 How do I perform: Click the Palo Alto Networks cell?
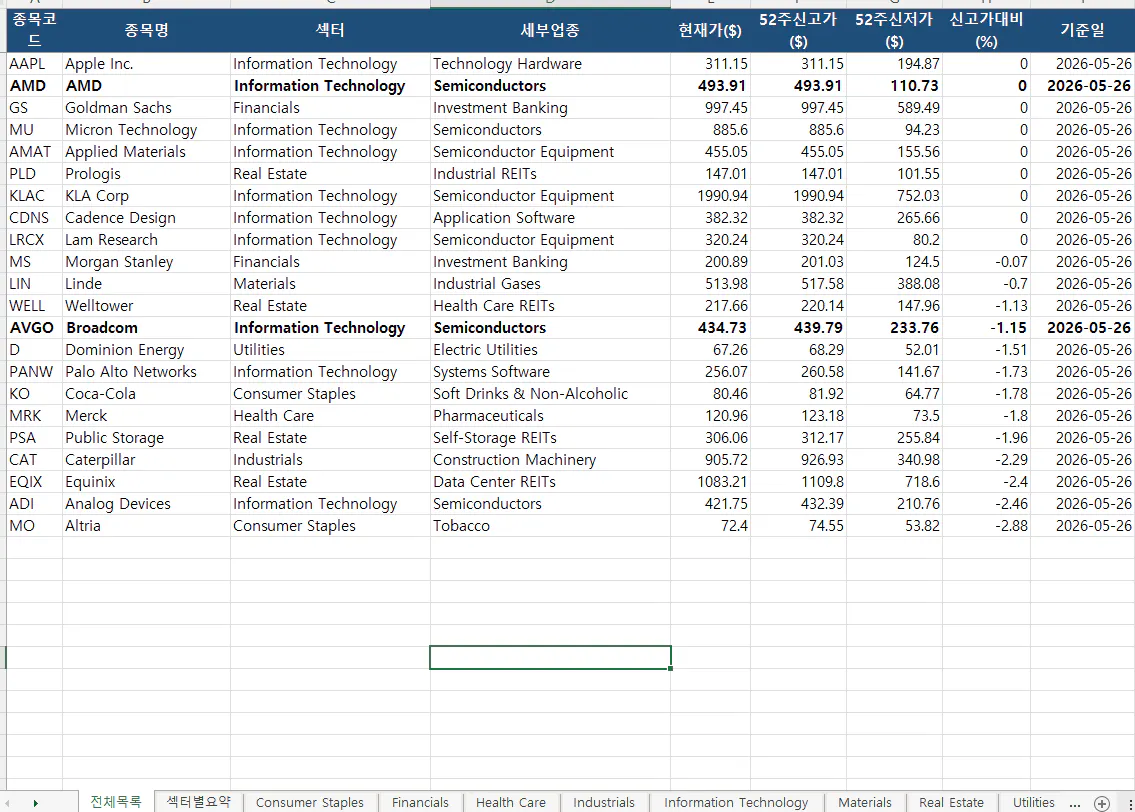(146, 372)
